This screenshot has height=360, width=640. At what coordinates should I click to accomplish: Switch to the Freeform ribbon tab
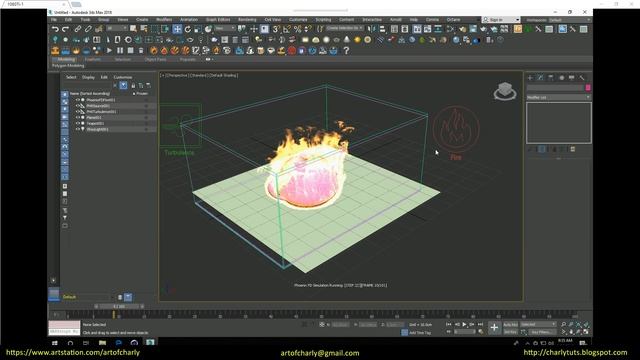point(93,59)
